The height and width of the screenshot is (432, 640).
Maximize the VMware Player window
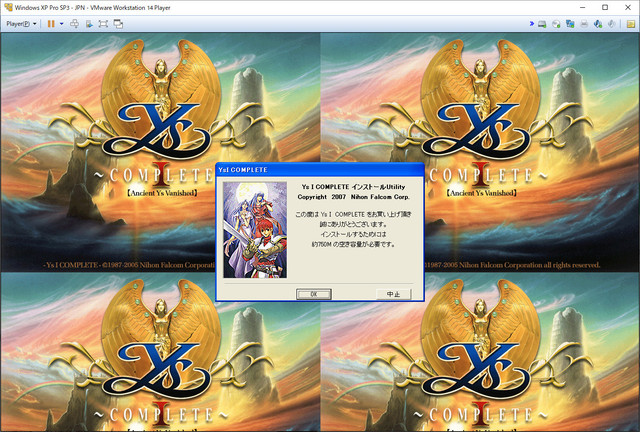[x=605, y=7]
